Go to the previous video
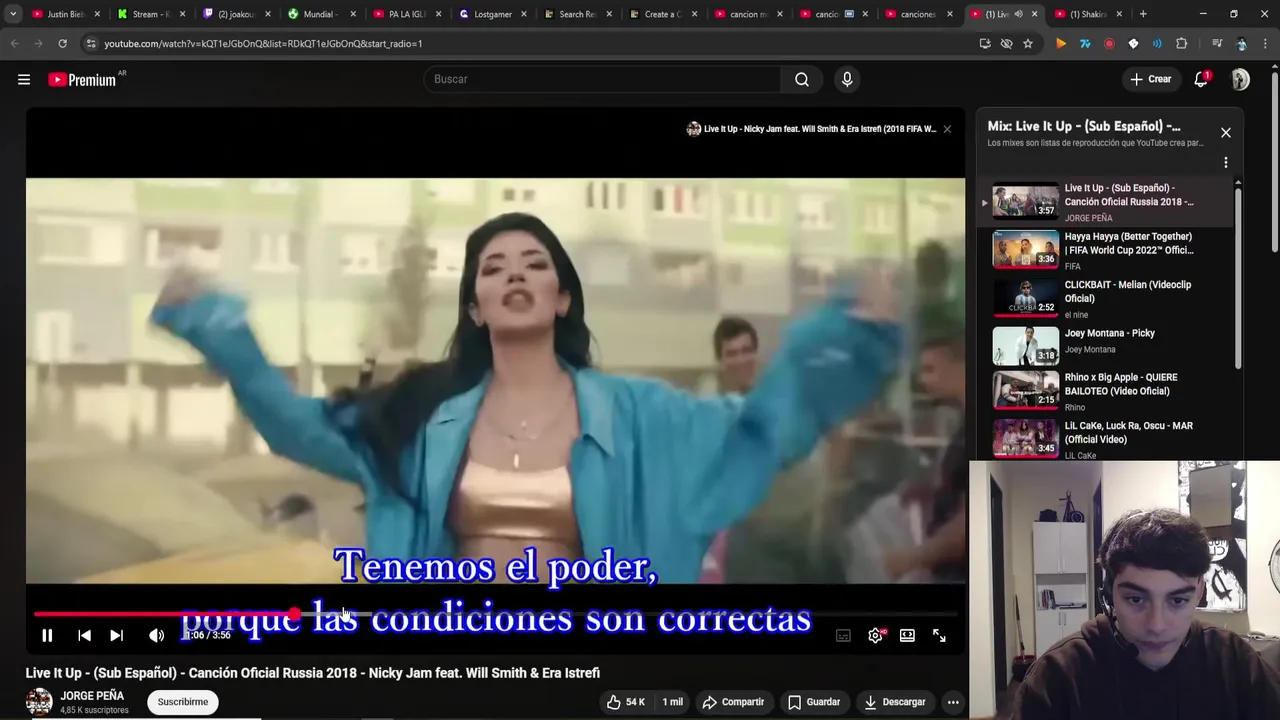Screen dimensions: 1280x720 [84, 635]
